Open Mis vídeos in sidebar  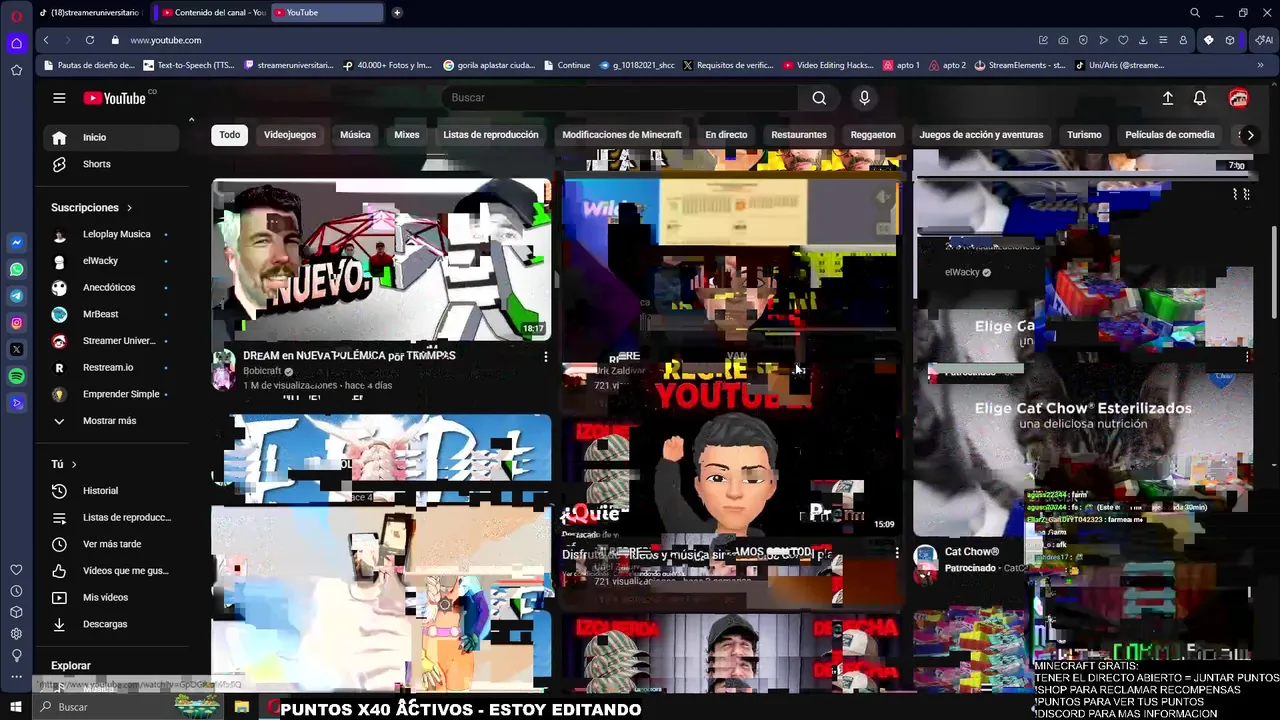pyautogui.click(x=111, y=598)
